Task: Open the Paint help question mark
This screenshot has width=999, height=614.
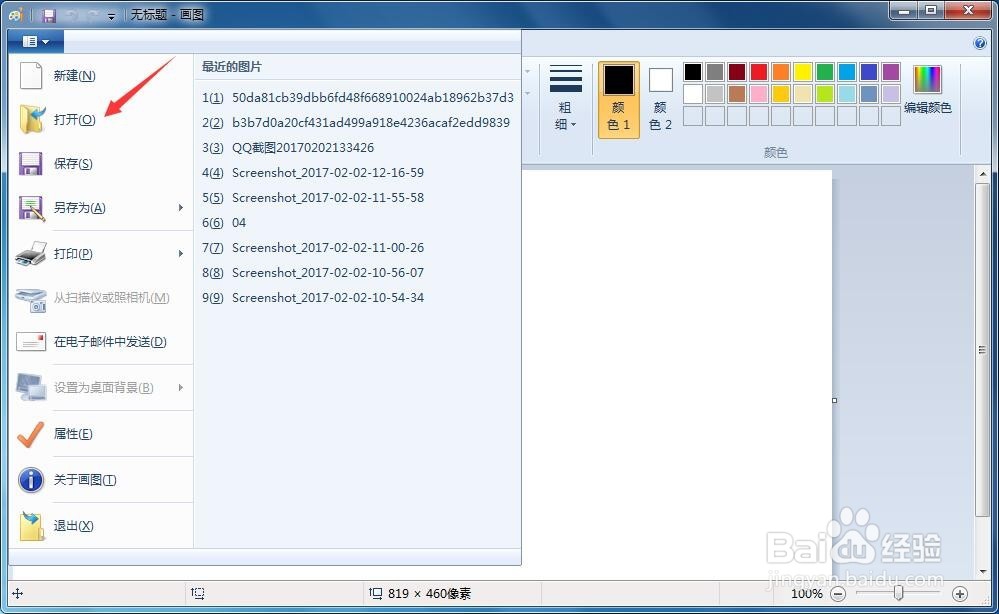Action: [x=981, y=43]
